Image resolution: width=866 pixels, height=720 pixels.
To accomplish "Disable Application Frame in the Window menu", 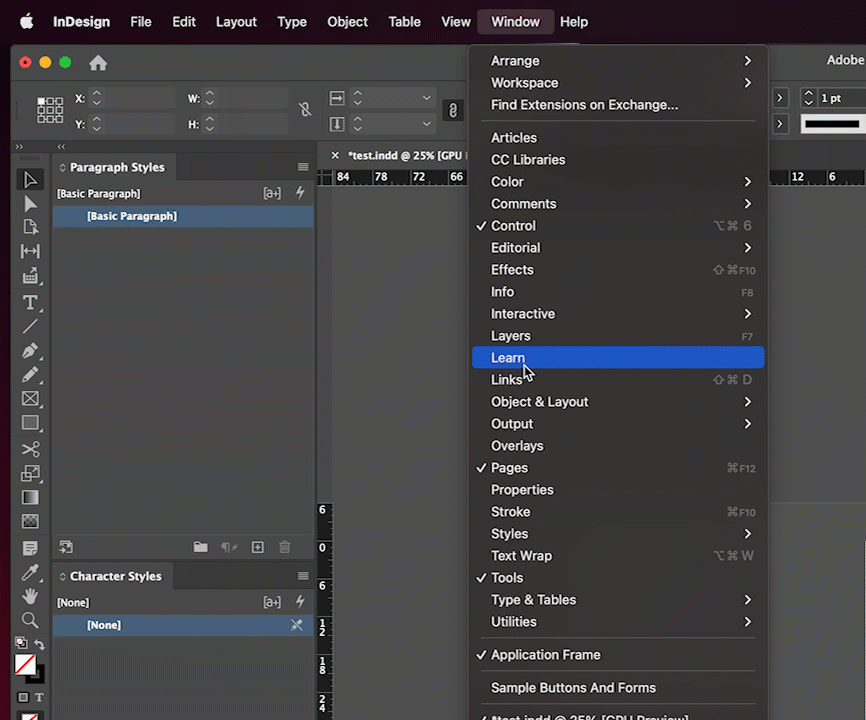I will [546, 654].
